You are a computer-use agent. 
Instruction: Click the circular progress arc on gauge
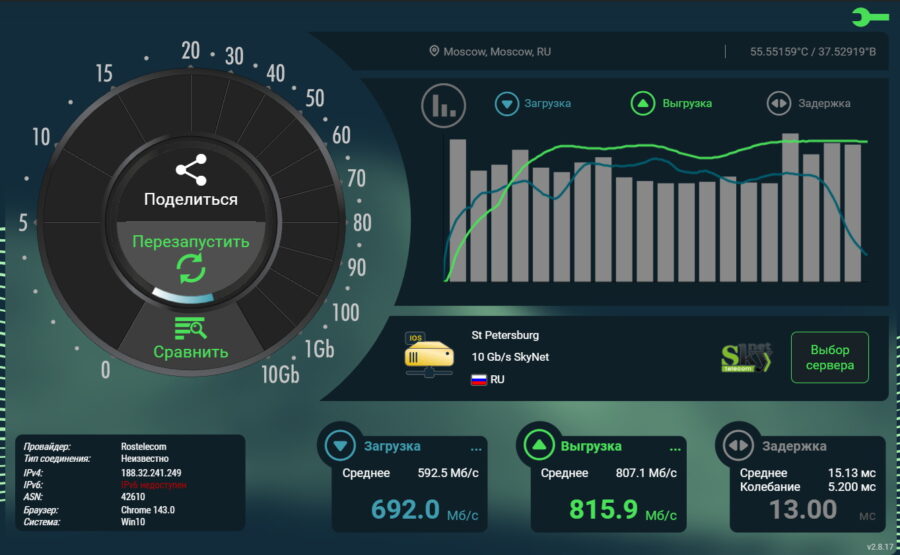coord(184,295)
